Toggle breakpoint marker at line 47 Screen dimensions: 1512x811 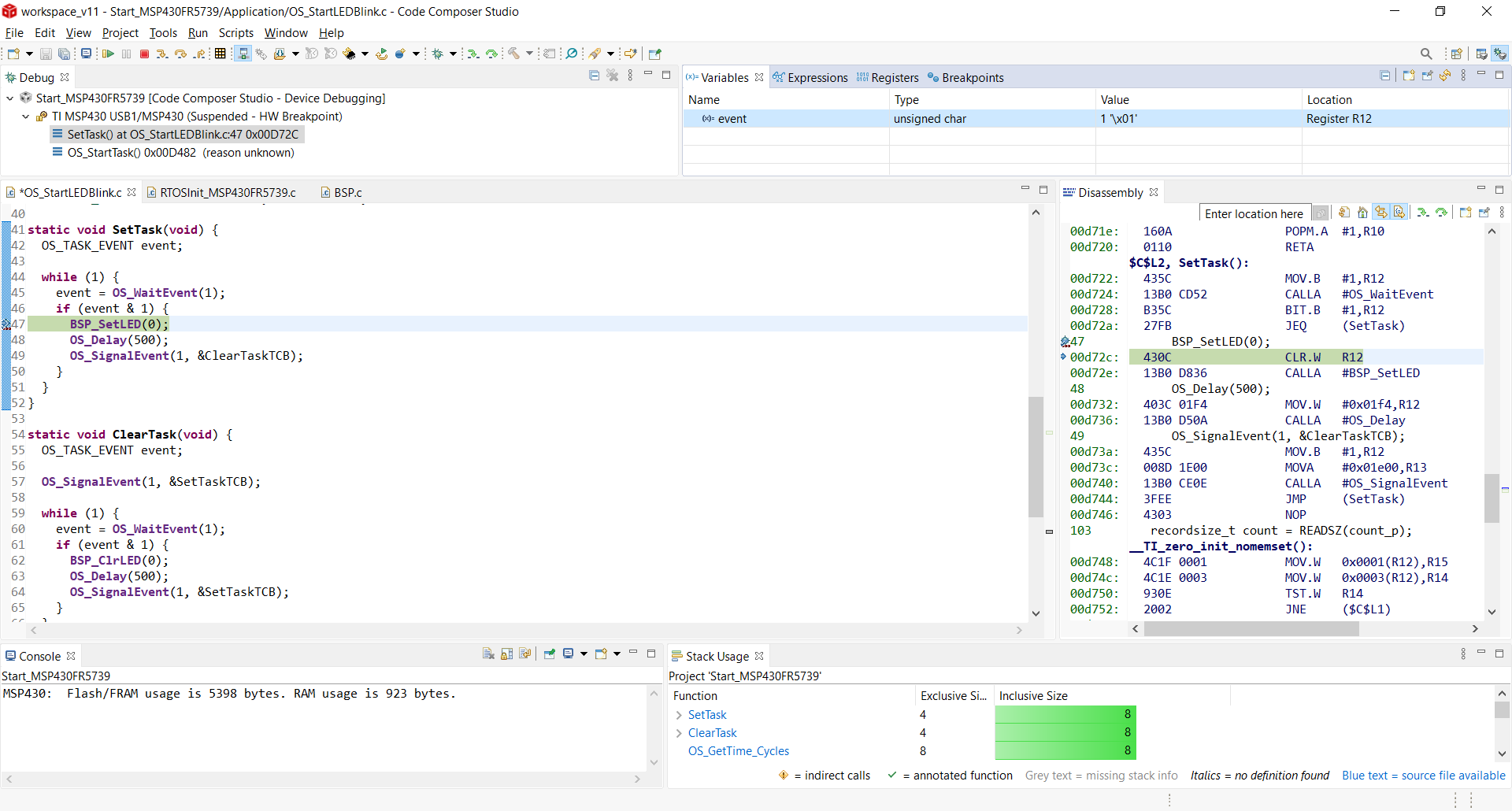(x=6, y=324)
